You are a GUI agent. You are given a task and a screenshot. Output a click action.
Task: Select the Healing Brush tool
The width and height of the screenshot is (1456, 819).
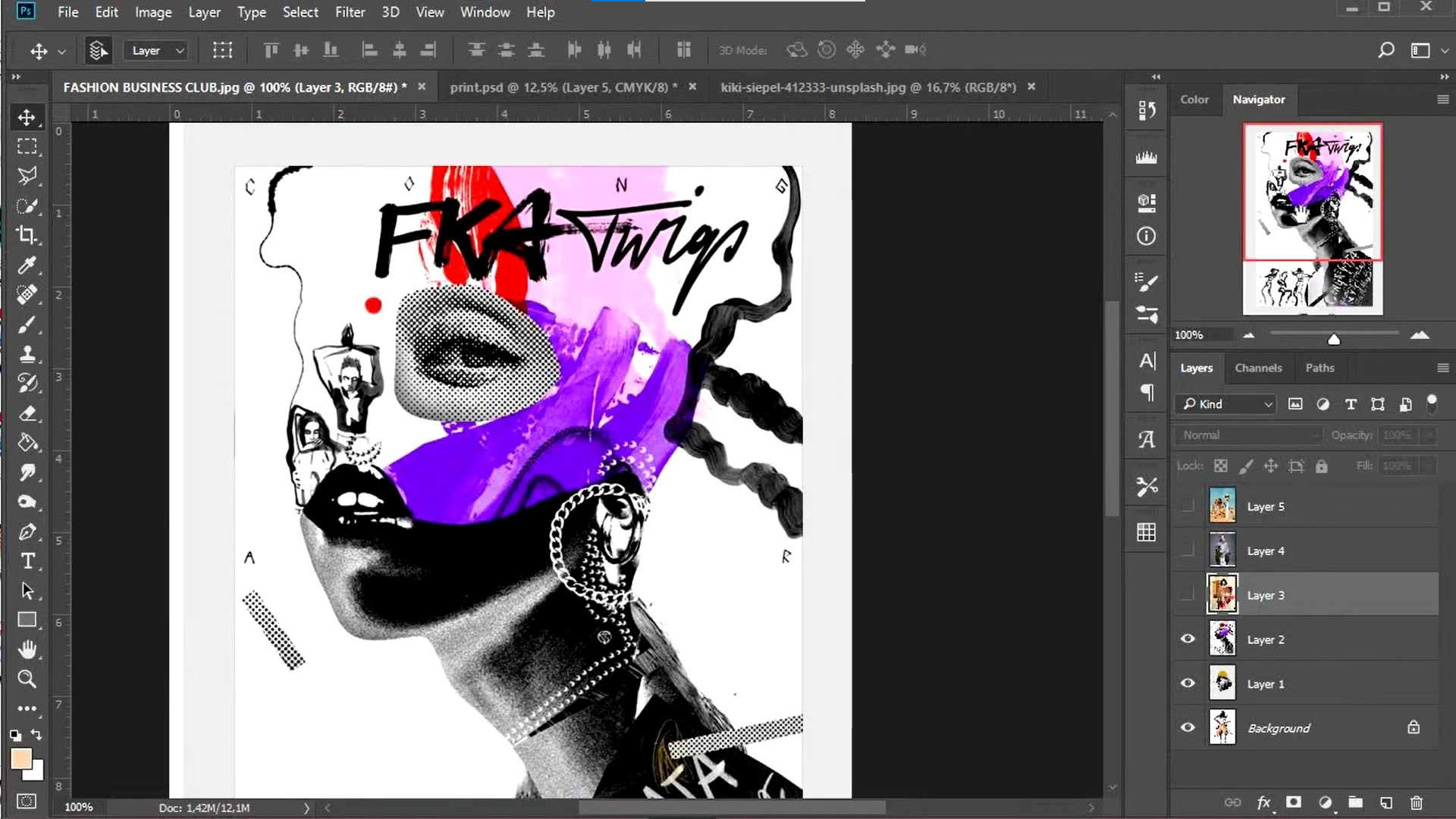click(x=27, y=294)
